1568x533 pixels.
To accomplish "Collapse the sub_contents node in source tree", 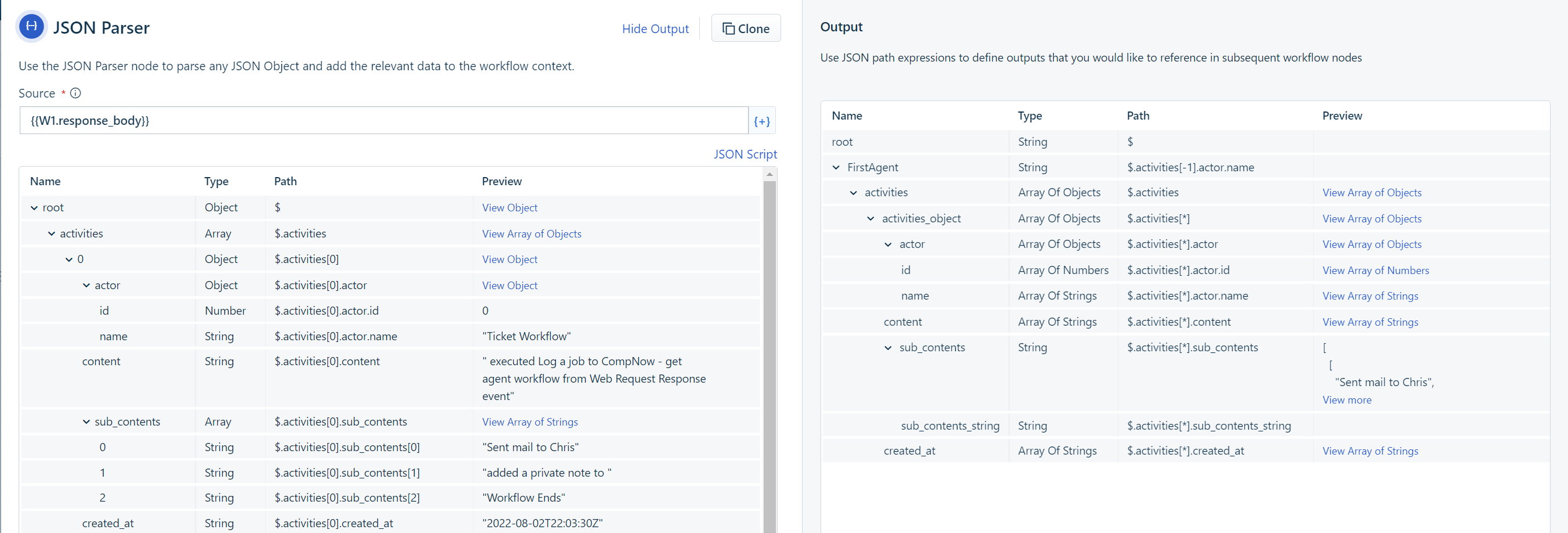I will (86, 422).
